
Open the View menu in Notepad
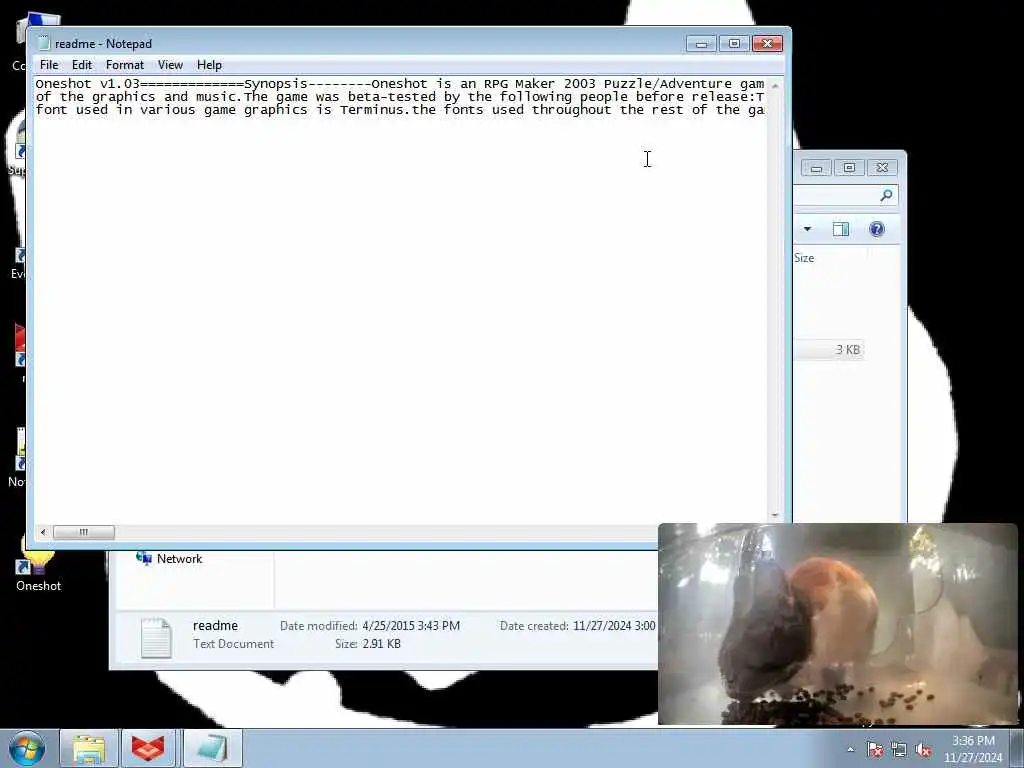click(170, 65)
